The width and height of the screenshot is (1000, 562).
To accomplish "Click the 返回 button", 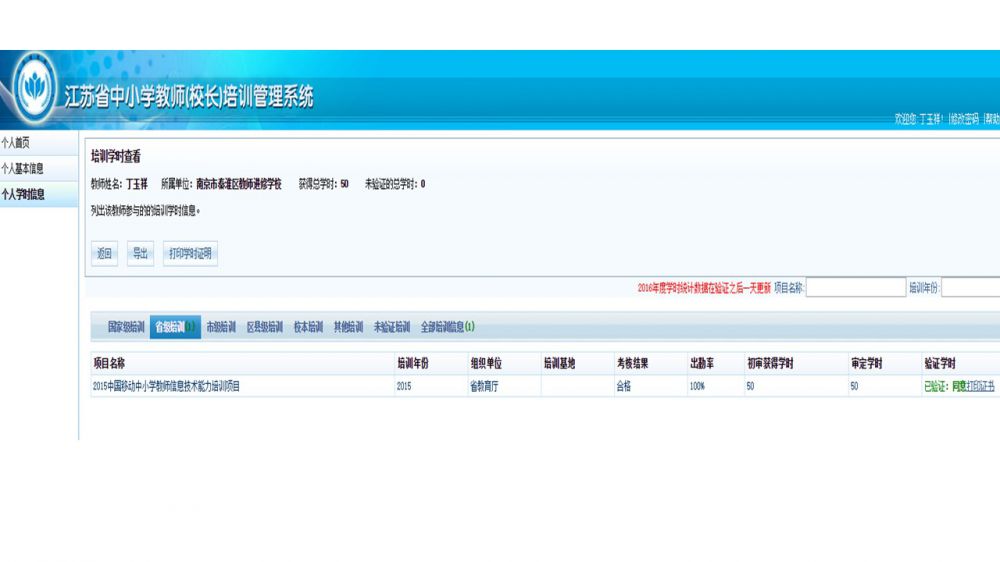I will [x=104, y=254].
